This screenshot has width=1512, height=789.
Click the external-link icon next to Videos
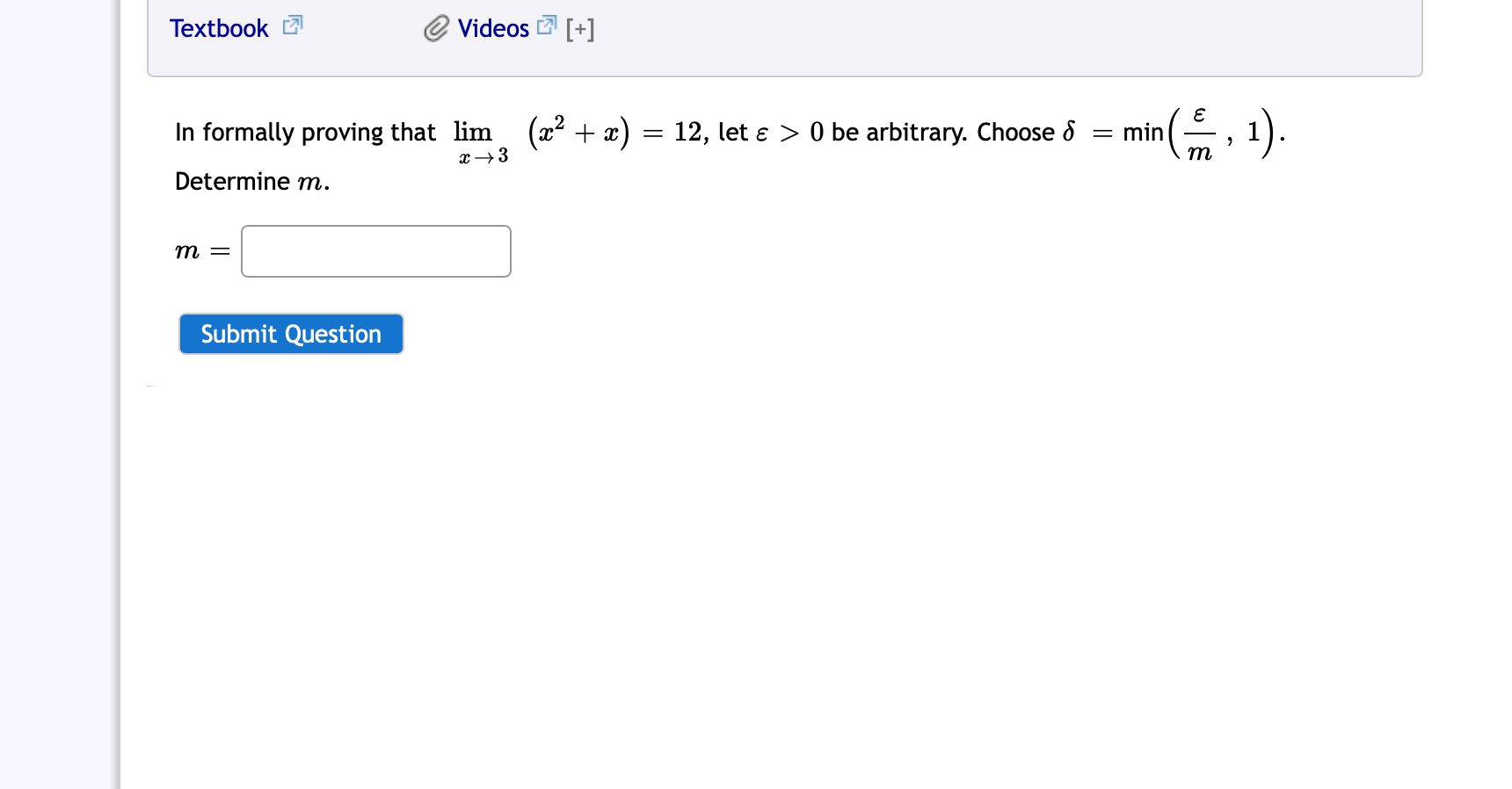547,25
